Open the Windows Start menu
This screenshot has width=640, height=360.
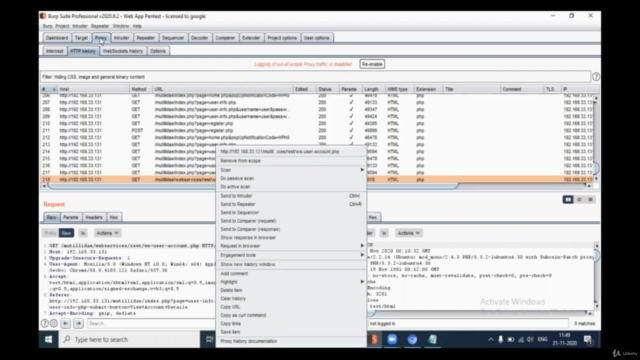pos(49,339)
